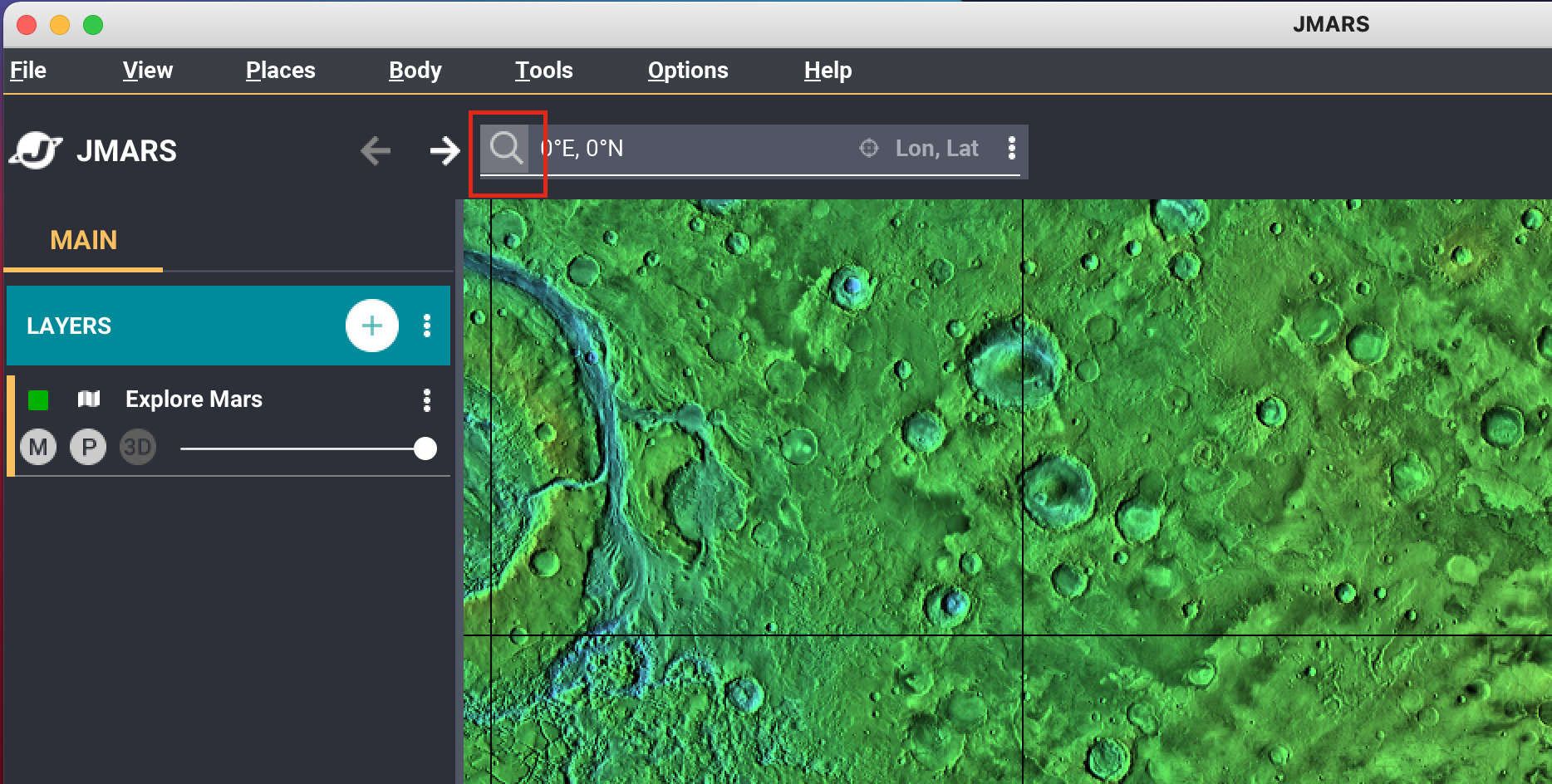Open the Help menu
1552x784 pixels.
(x=828, y=71)
